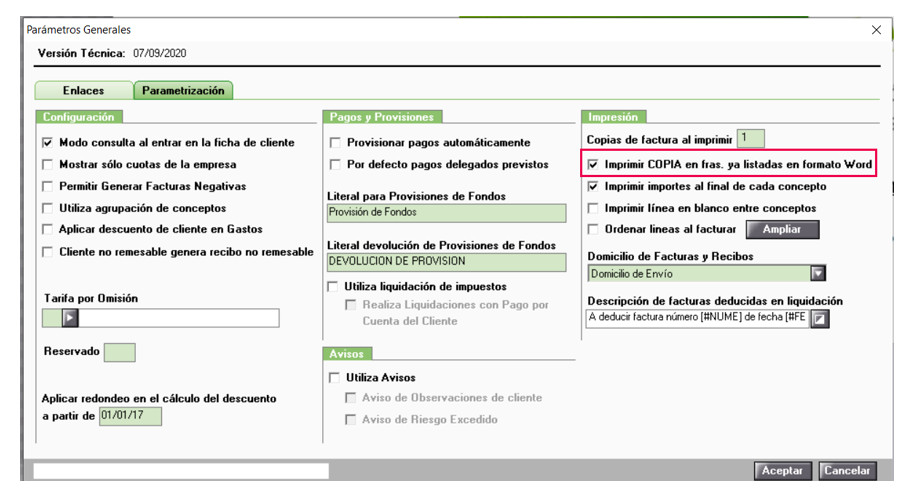Image resolution: width=911 pixels, height=490 pixels.
Task: Focus the Reservado input box
Action: pyautogui.click(x=120, y=352)
